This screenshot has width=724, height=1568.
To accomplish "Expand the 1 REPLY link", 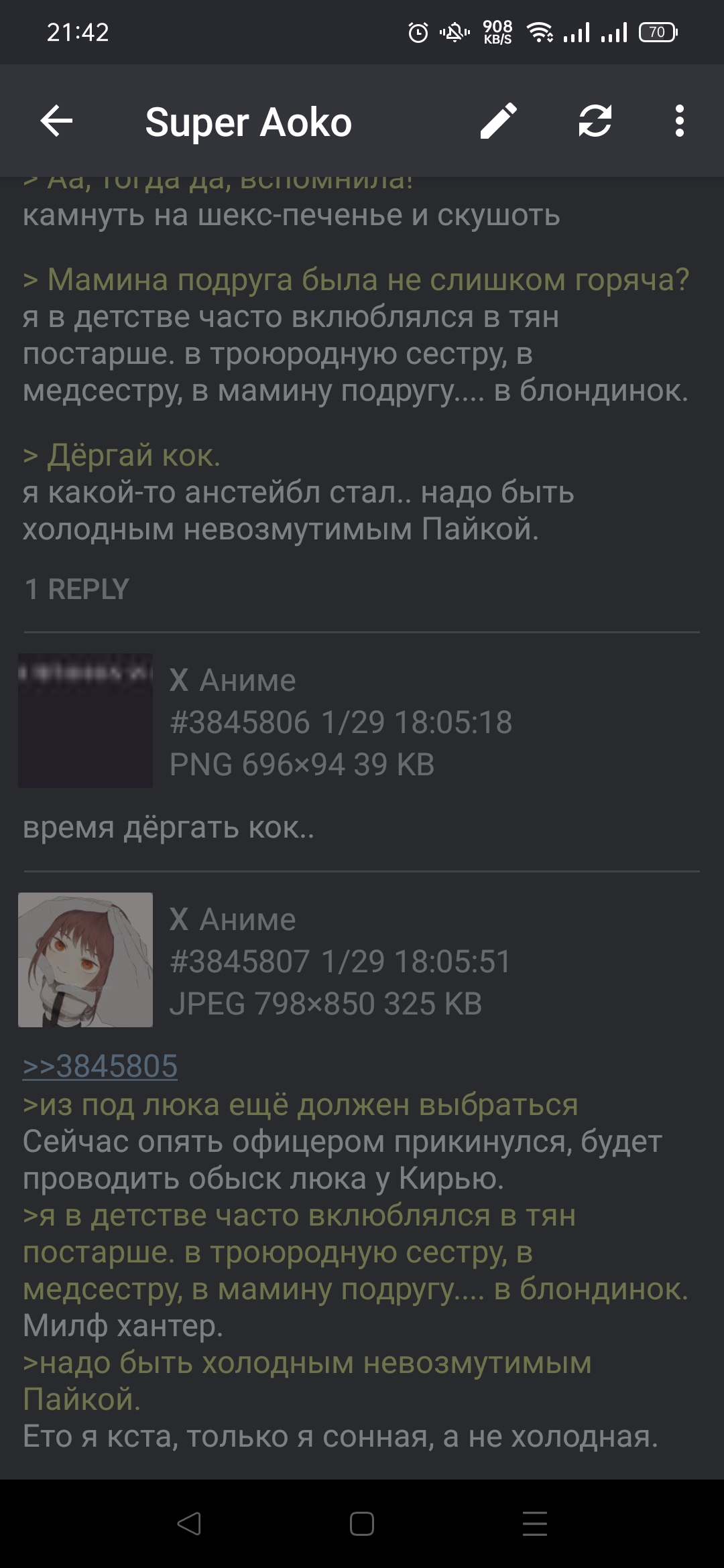I will point(76,589).
